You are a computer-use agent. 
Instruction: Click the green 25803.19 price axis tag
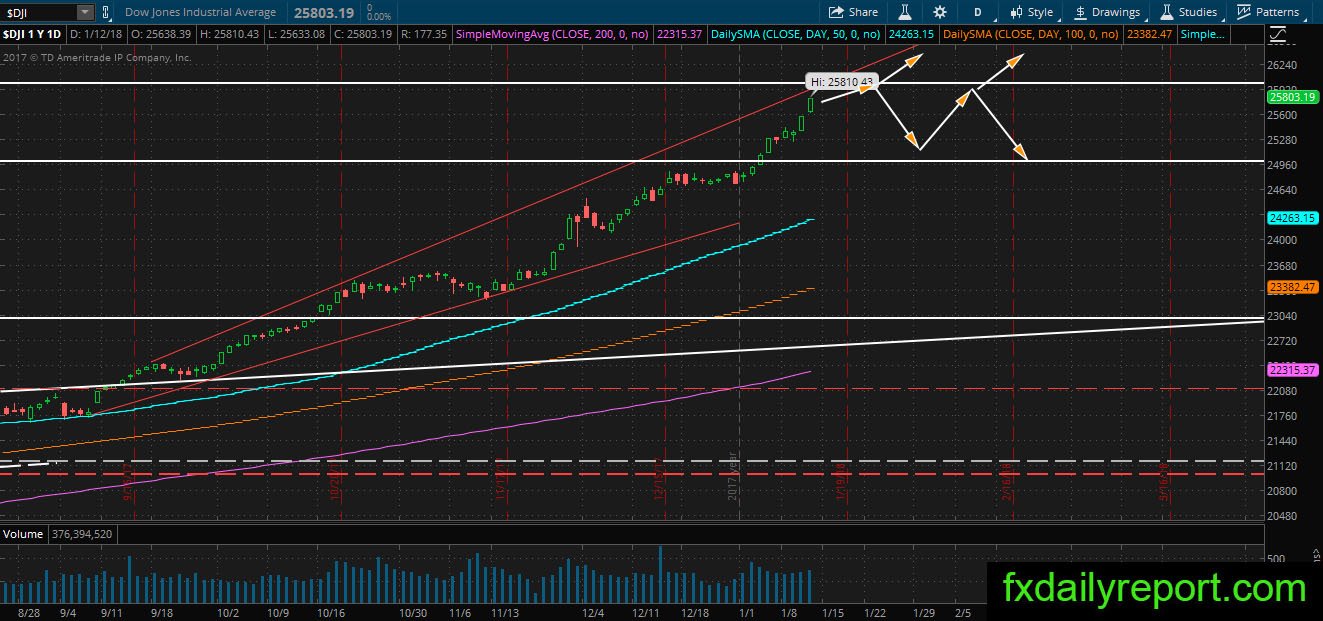pyautogui.click(x=1293, y=97)
